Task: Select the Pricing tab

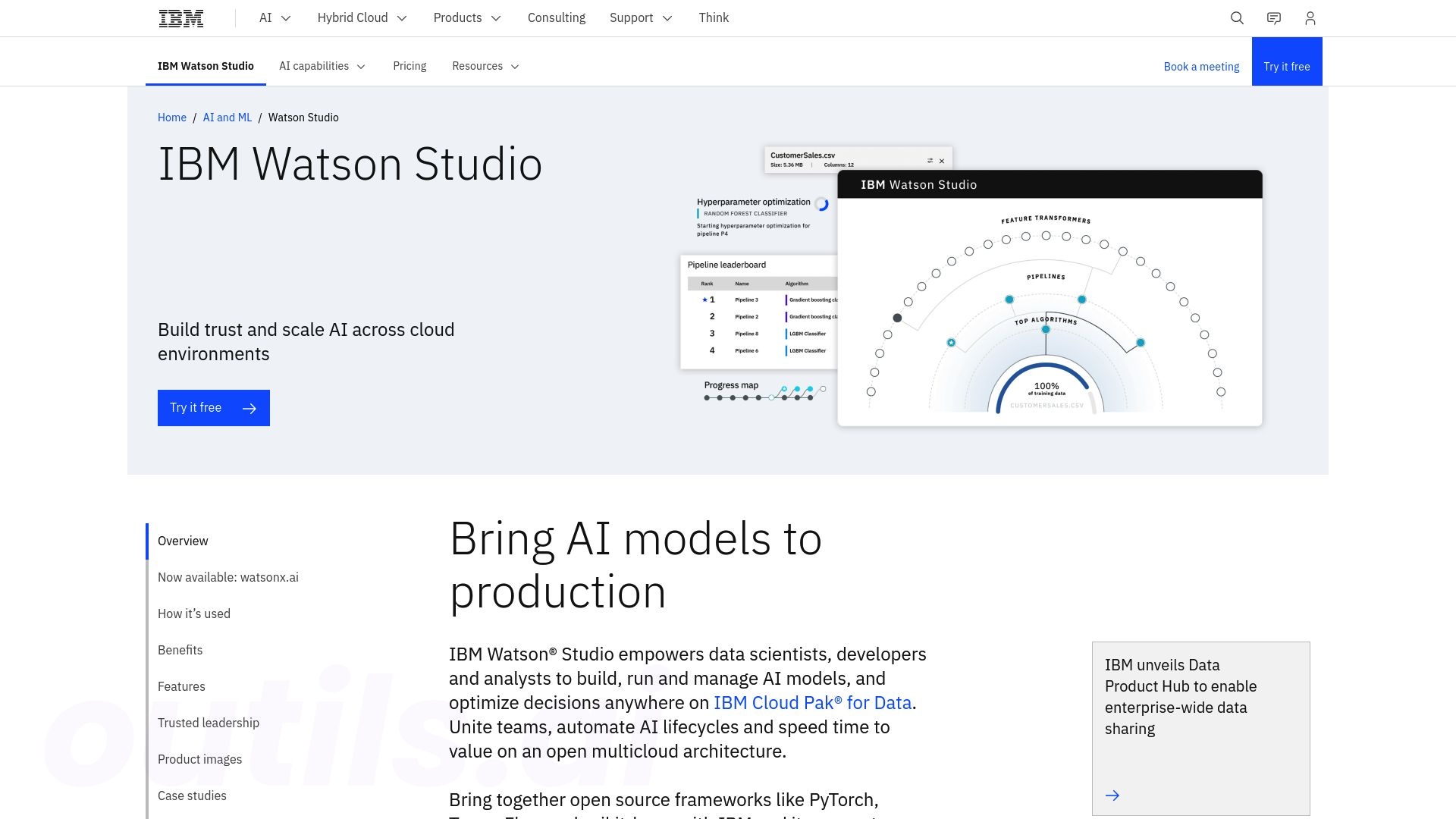Action: (409, 66)
